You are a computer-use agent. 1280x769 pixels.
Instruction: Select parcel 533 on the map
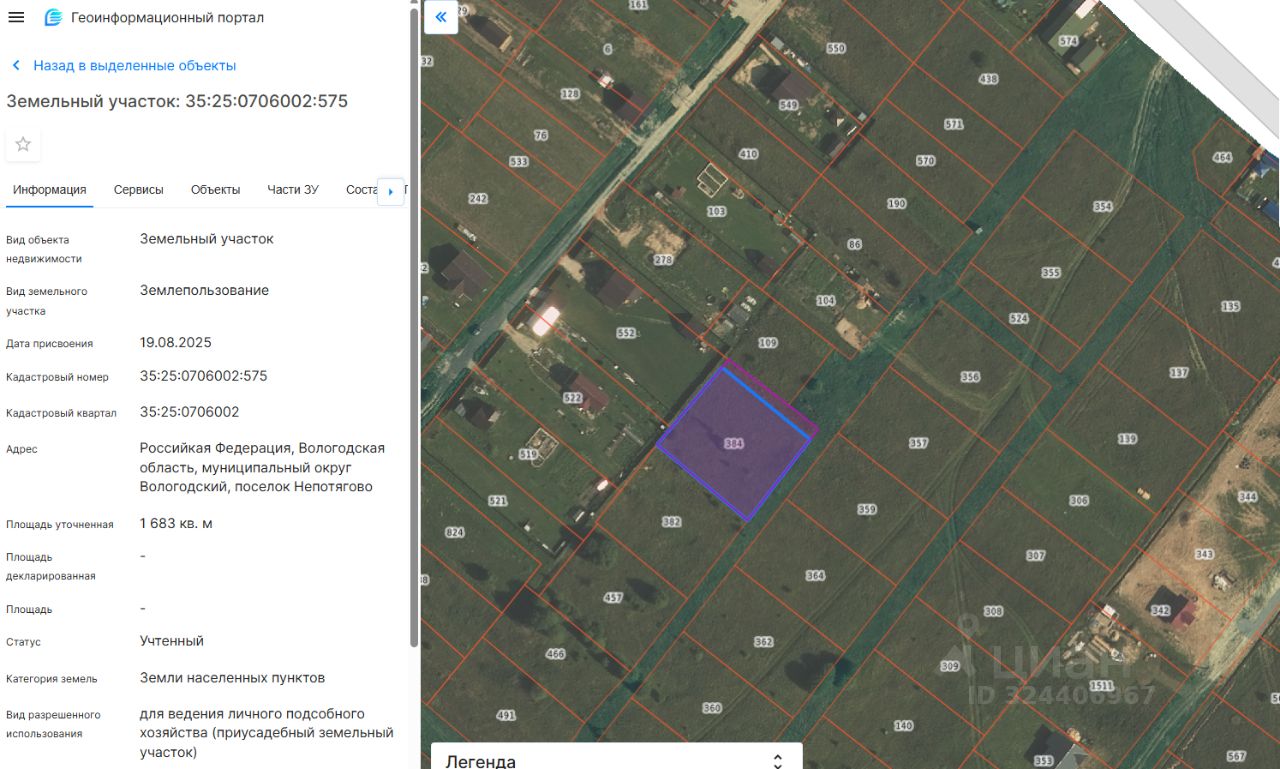[x=518, y=161]
